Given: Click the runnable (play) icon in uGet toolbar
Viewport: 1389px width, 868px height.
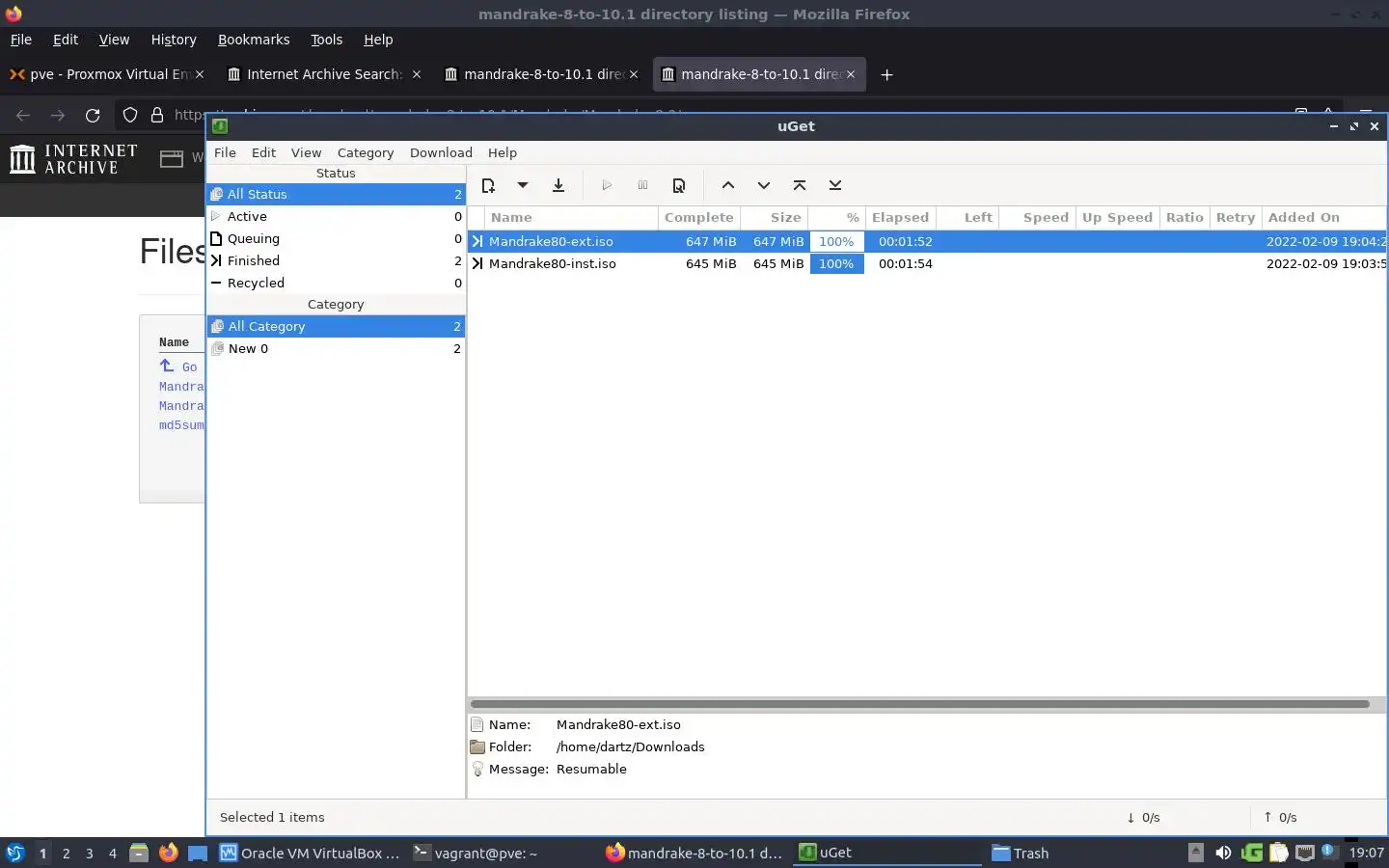Looking at the screenshot, I should point(607,185).
